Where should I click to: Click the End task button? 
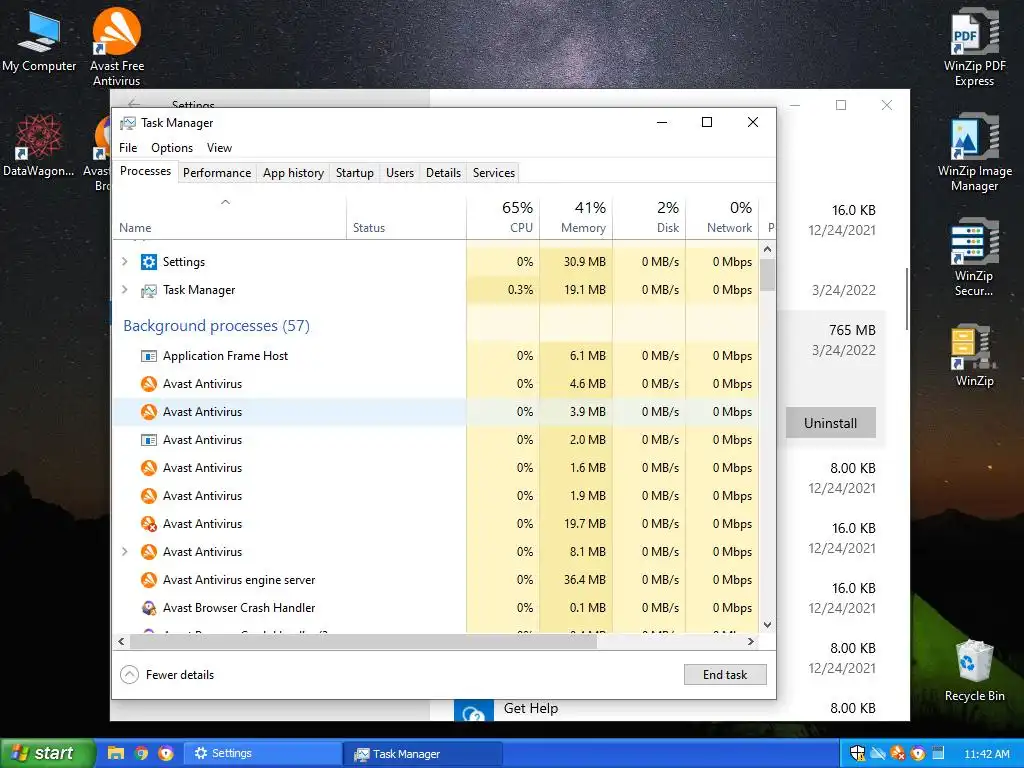pos(725,675)
